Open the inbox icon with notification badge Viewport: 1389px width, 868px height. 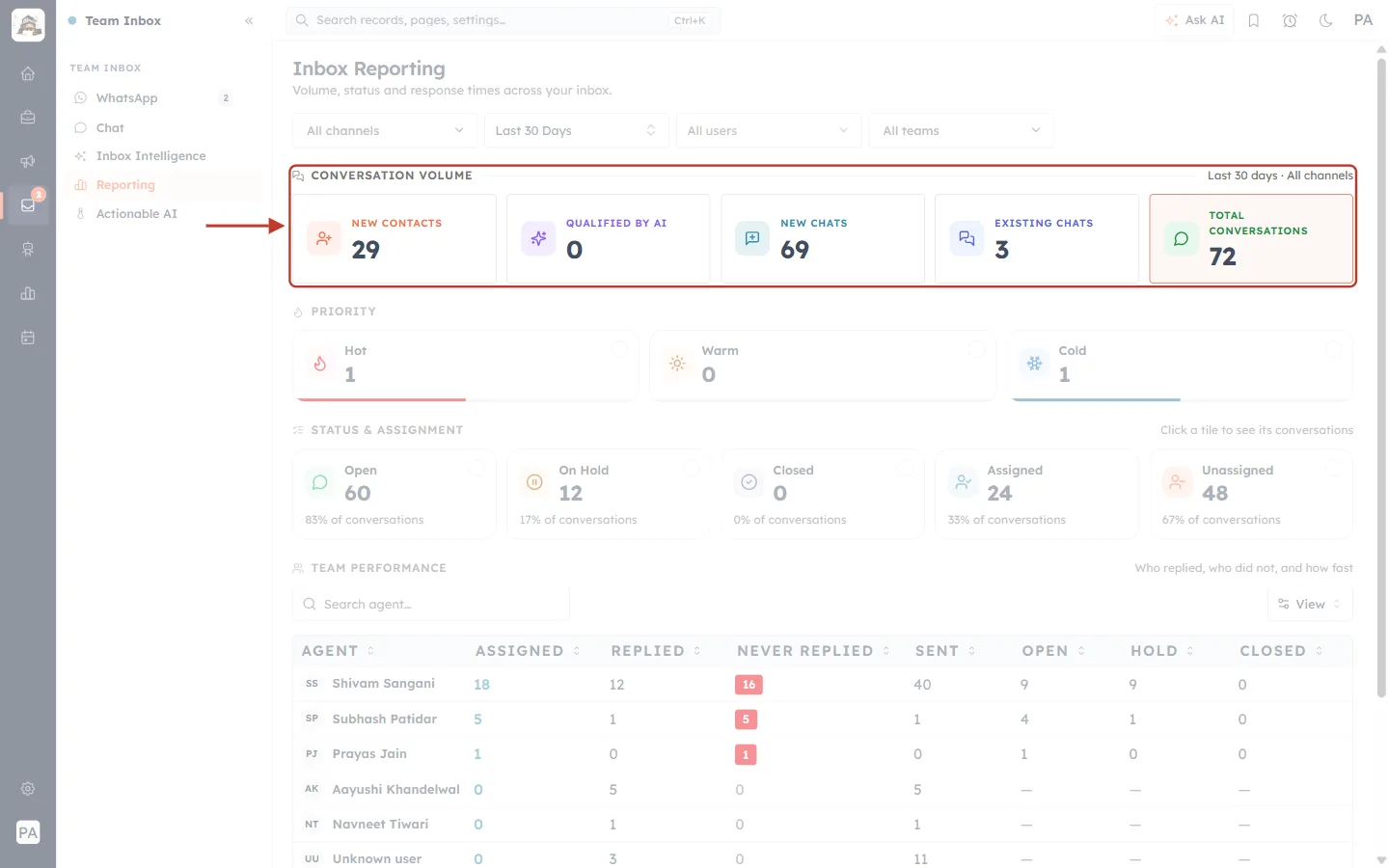pos(28,204)
